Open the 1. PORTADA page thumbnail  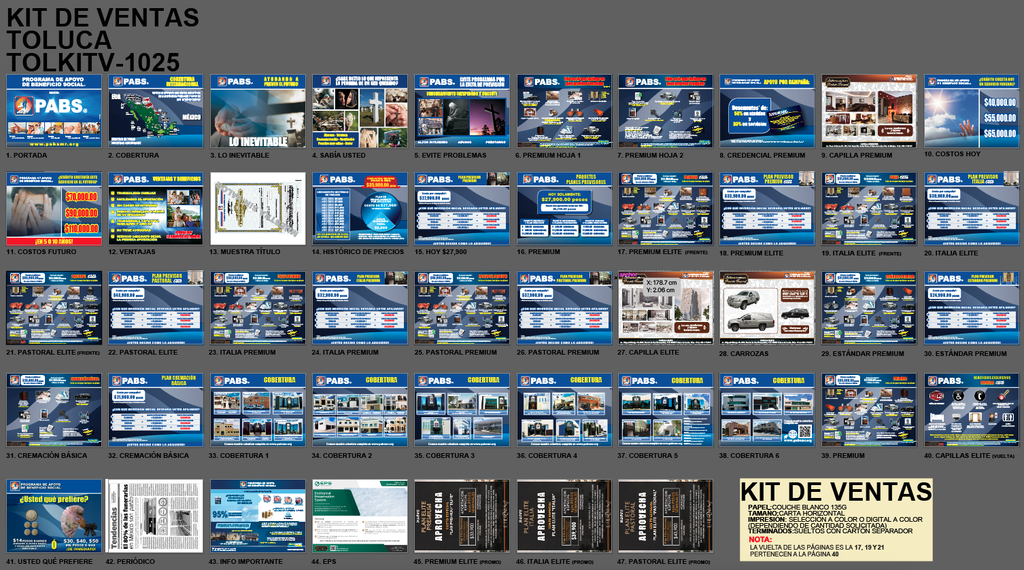53,111
